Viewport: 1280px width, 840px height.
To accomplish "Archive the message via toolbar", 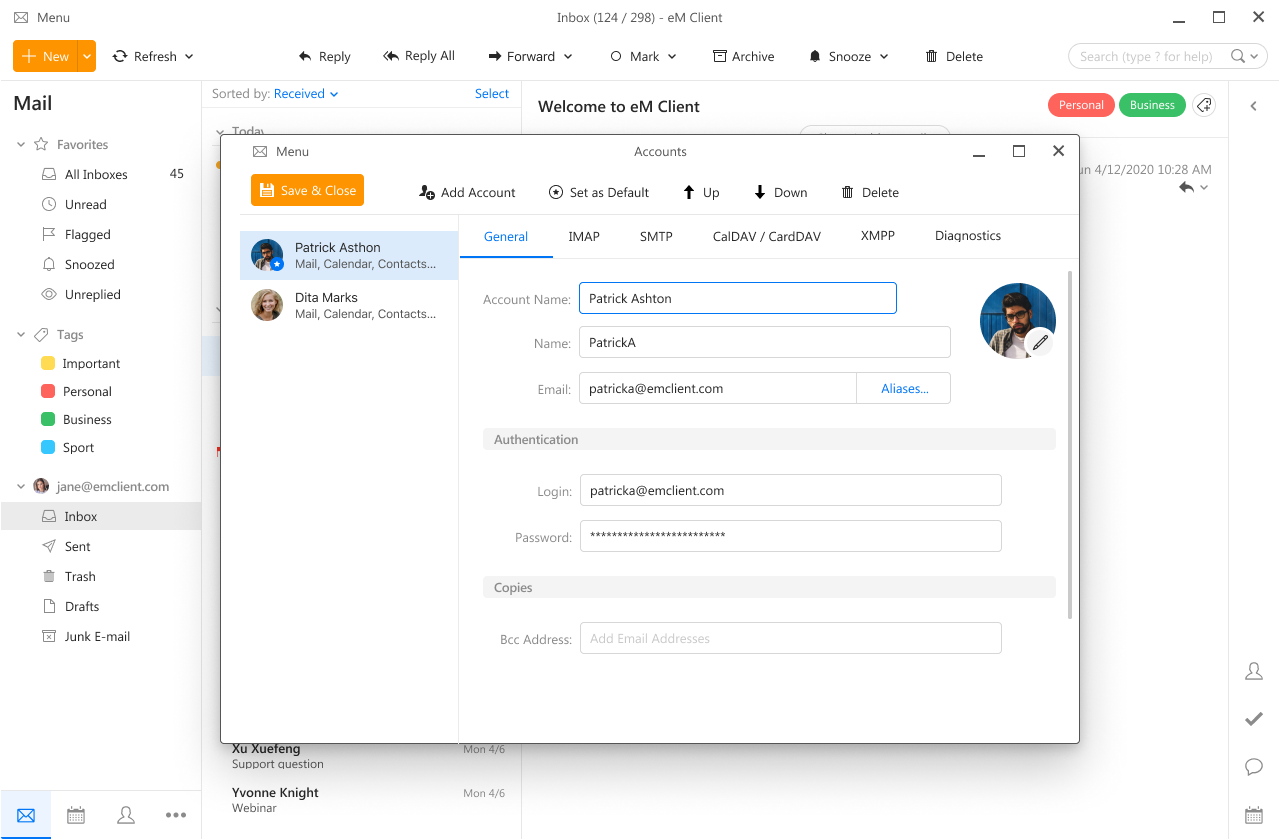I will tap(743, 56).
